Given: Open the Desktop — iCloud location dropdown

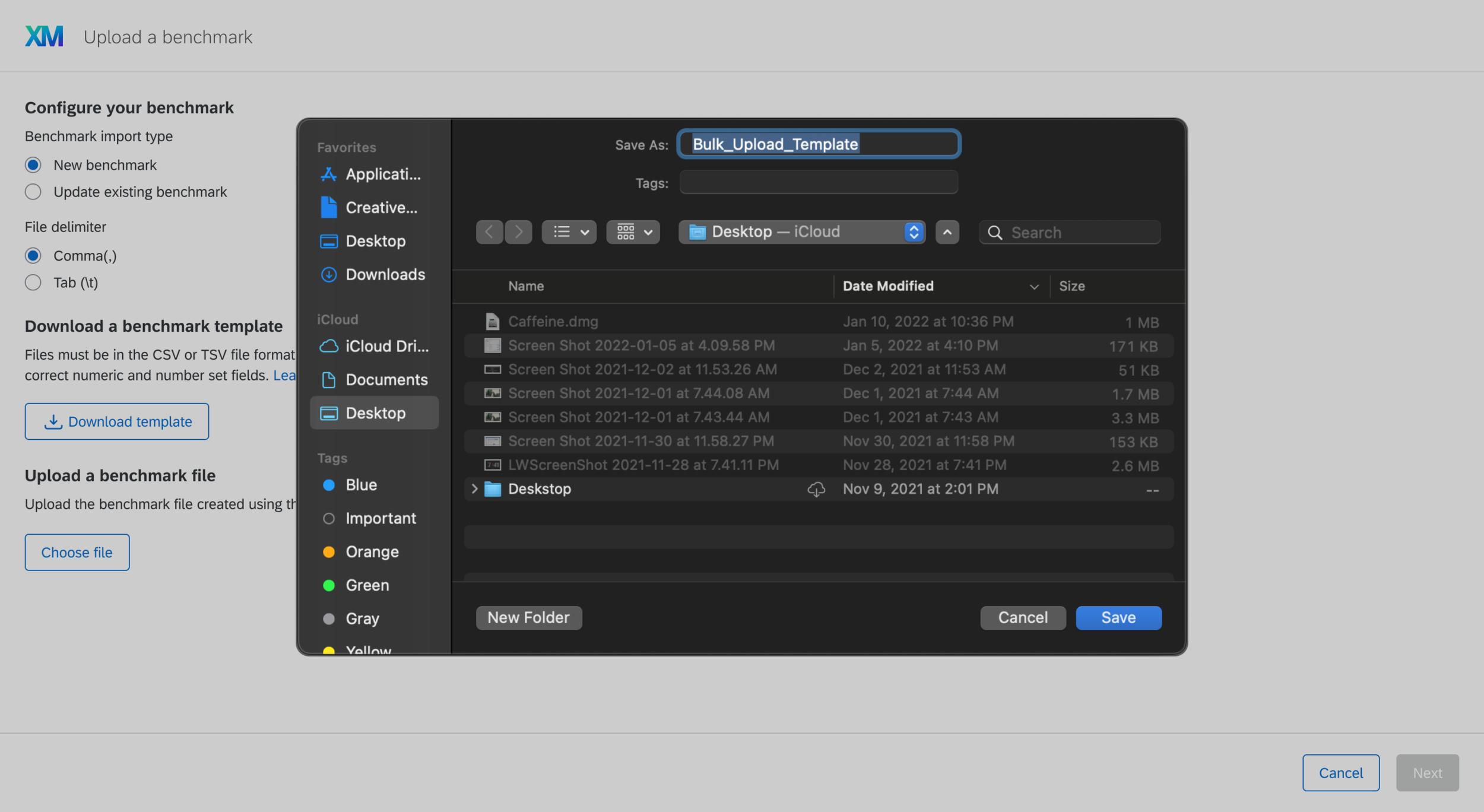Looking at the screenshot, I should [801, 232].
